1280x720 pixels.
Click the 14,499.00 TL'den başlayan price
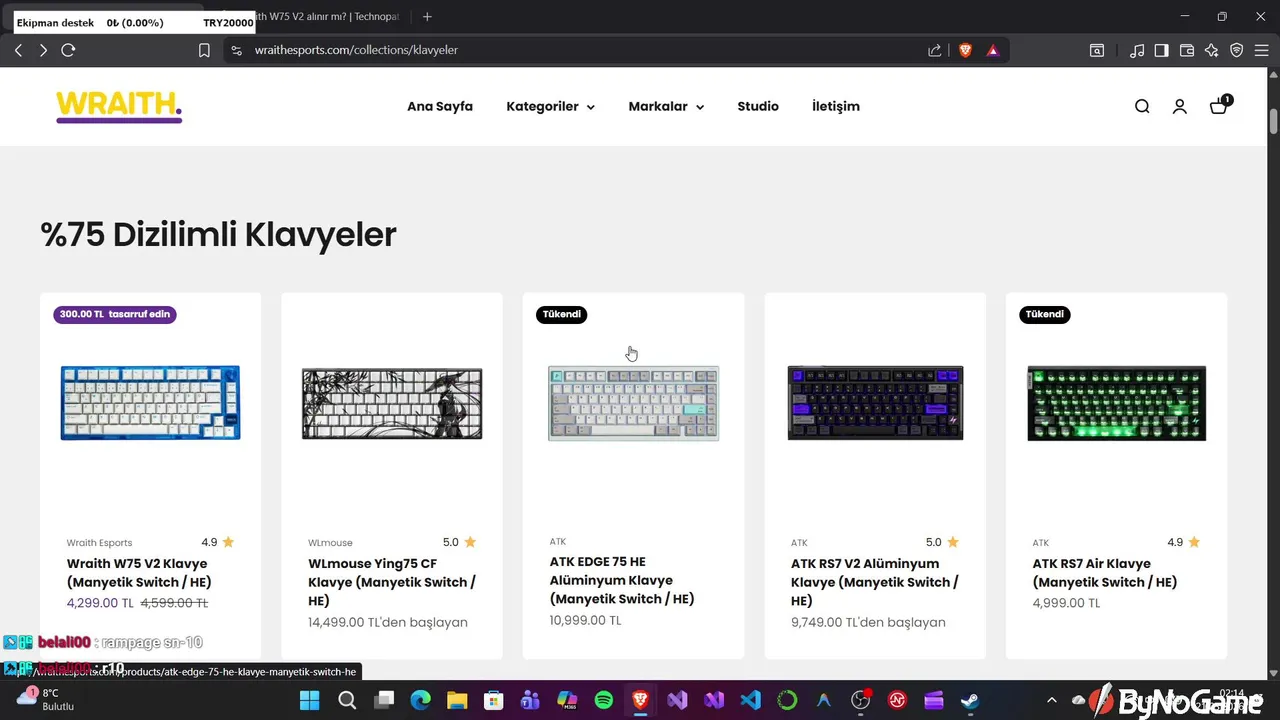tap(388, 622)
